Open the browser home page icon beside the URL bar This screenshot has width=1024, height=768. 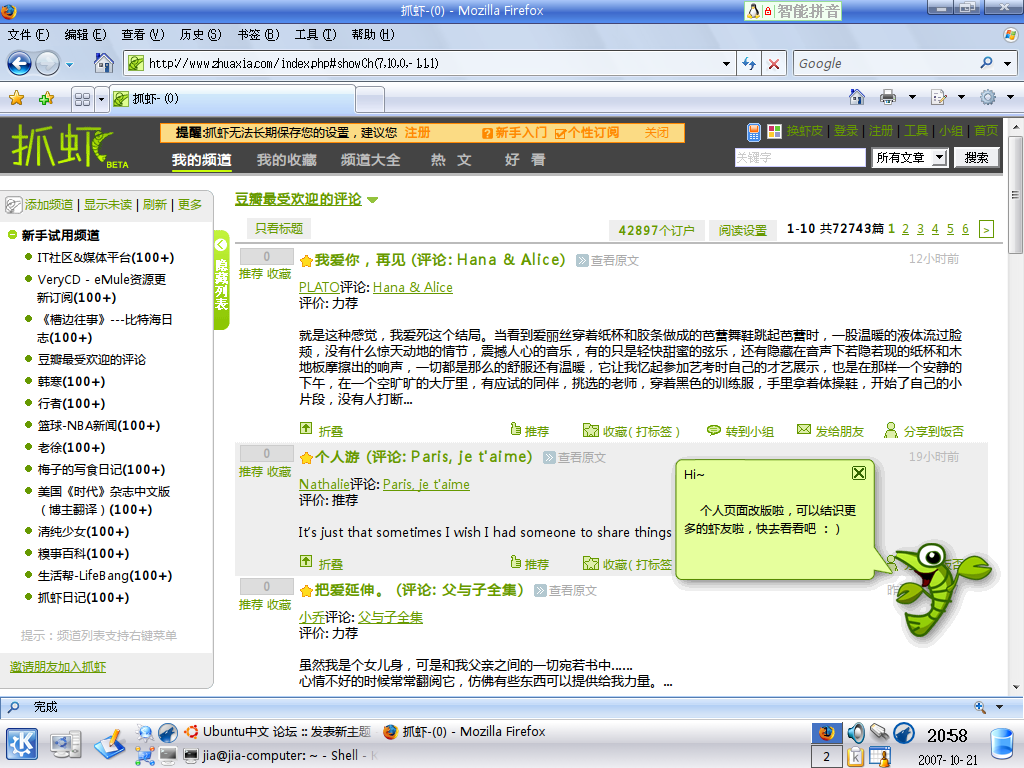[103, 63]
